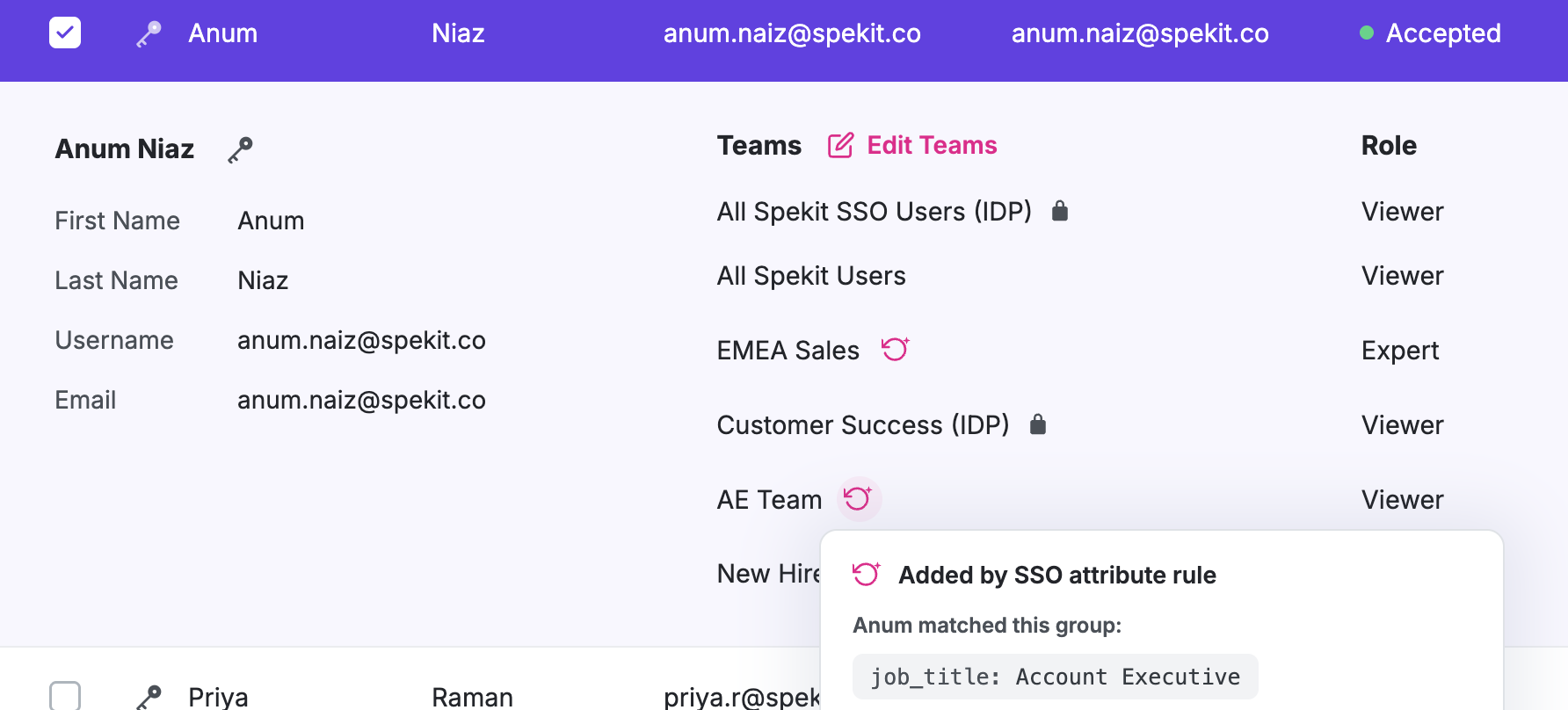Click key icon next to Anum Niaz heading

tap(240, 150)
